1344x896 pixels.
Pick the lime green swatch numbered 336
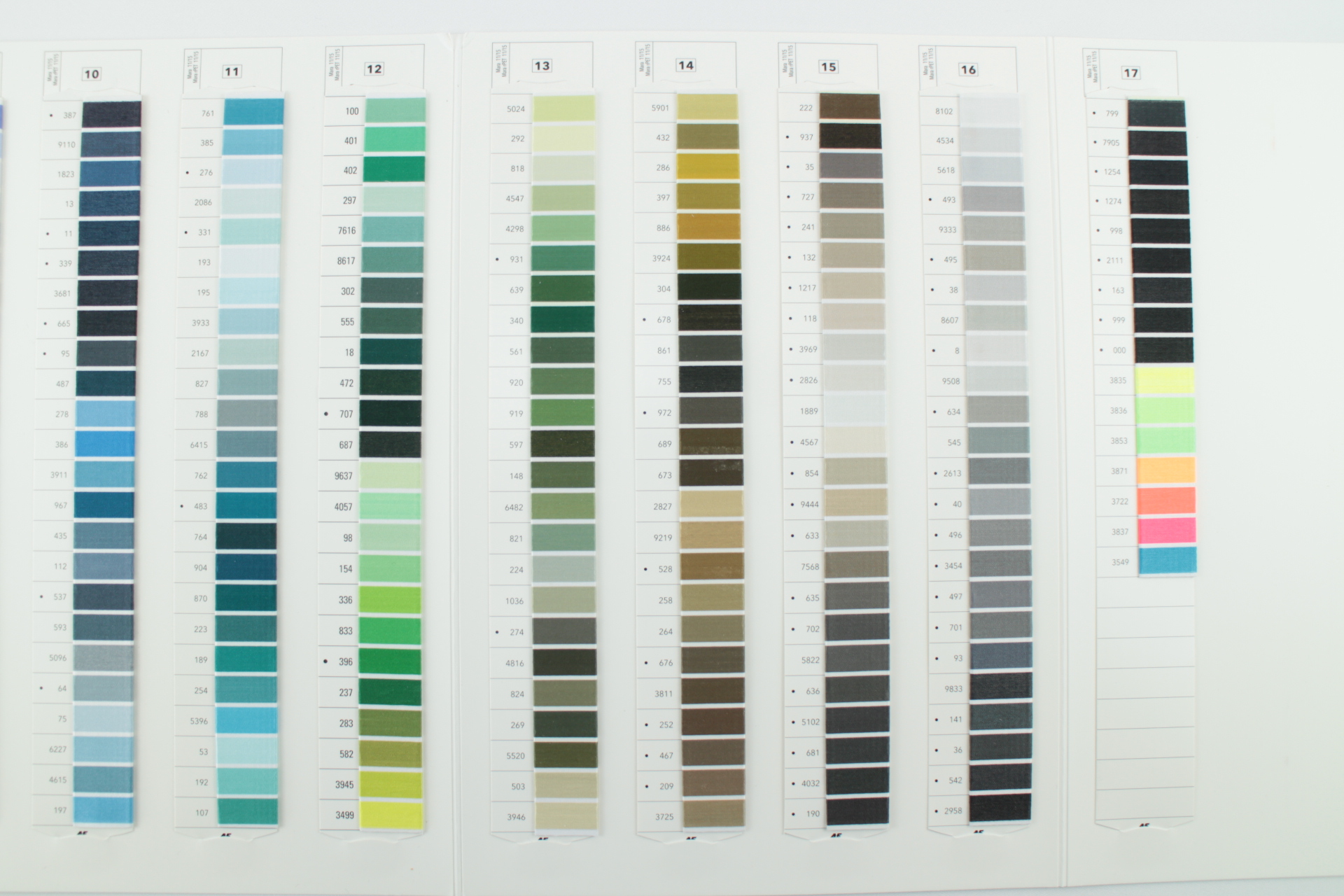click(x=391, y=600)
